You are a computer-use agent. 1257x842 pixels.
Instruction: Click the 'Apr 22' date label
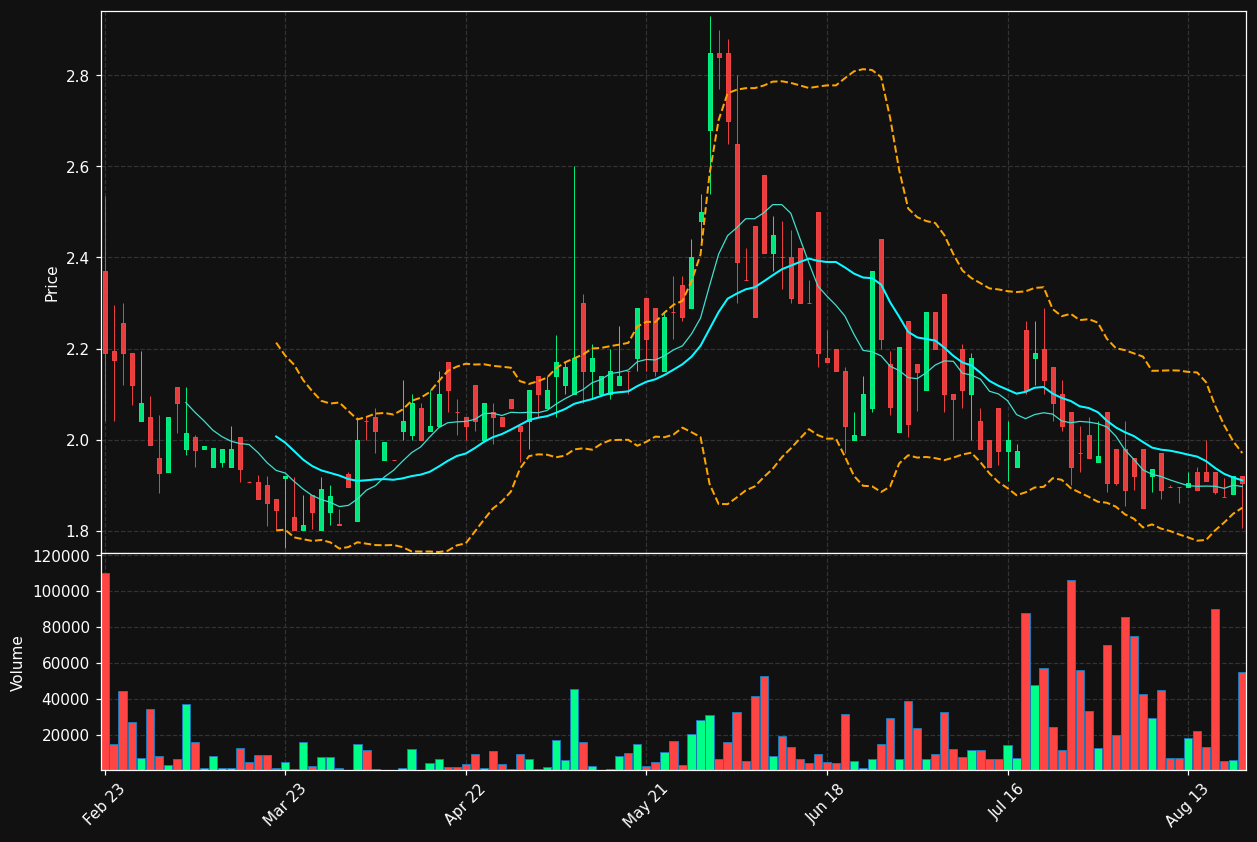tap(465, 803)
